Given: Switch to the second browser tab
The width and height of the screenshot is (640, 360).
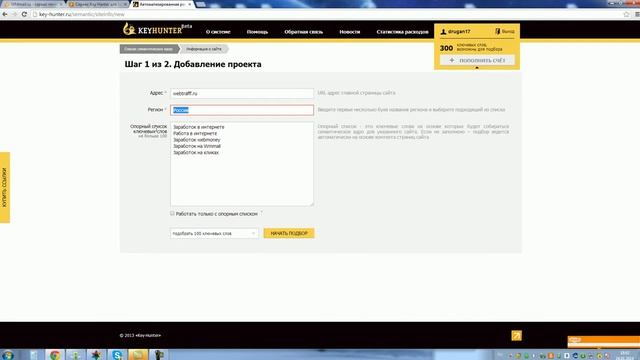Looking at the screenshot, I should click(x=97, y=4).
